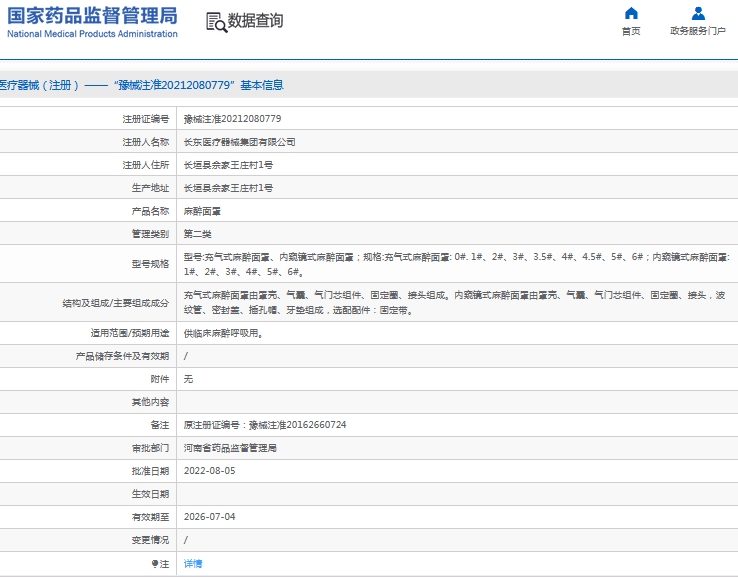Click the expiry date 2026-07-04
The image size is (738, 578).
[x=209, y=517]
